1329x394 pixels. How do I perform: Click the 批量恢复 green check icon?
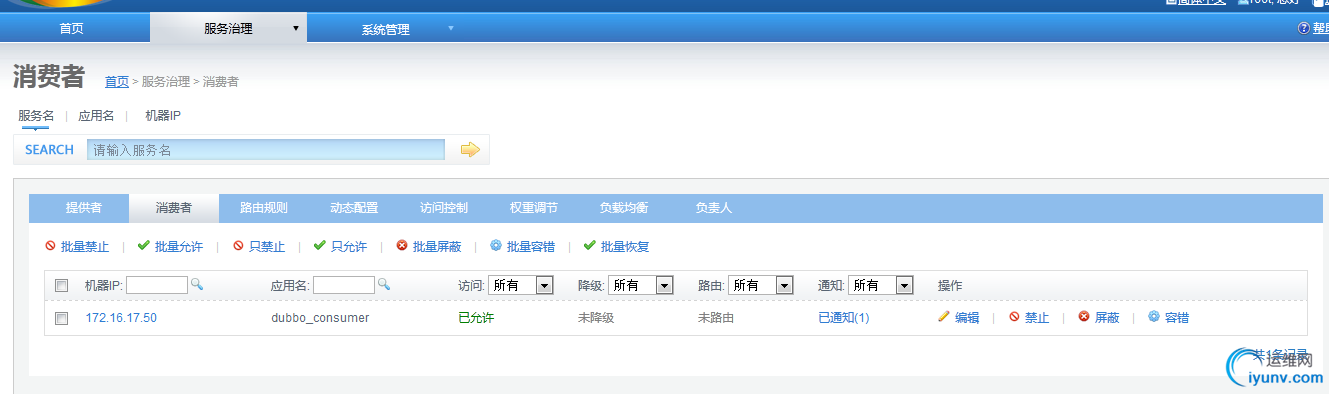589,245
